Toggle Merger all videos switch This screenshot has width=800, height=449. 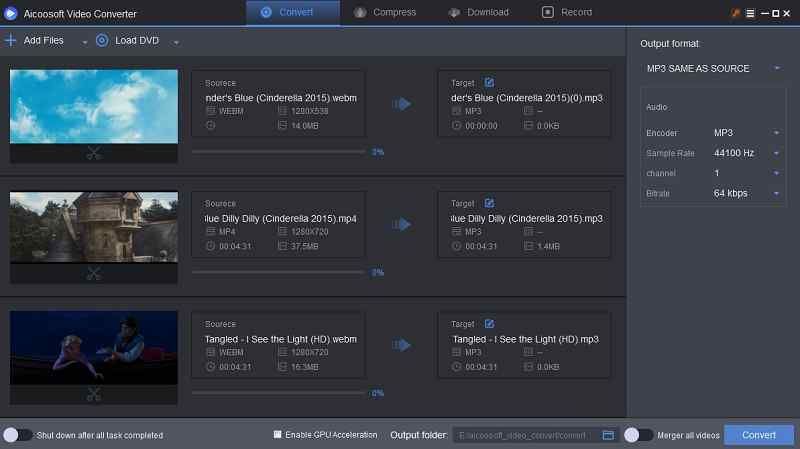[x=638, y=435]
